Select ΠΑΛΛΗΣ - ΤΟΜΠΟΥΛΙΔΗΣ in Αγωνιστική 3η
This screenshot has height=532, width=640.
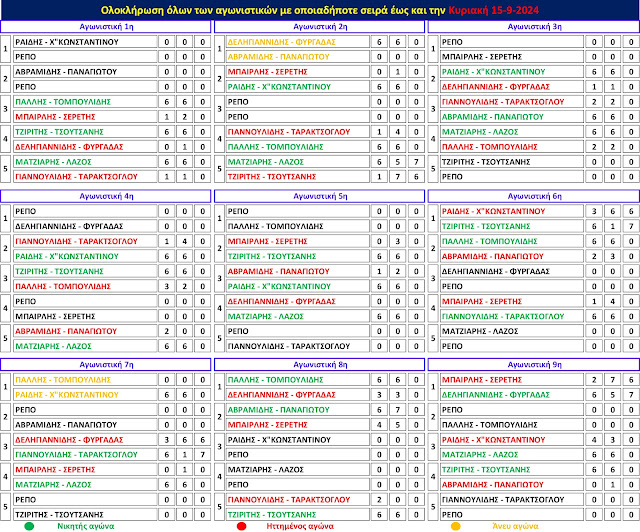point(512,147)
